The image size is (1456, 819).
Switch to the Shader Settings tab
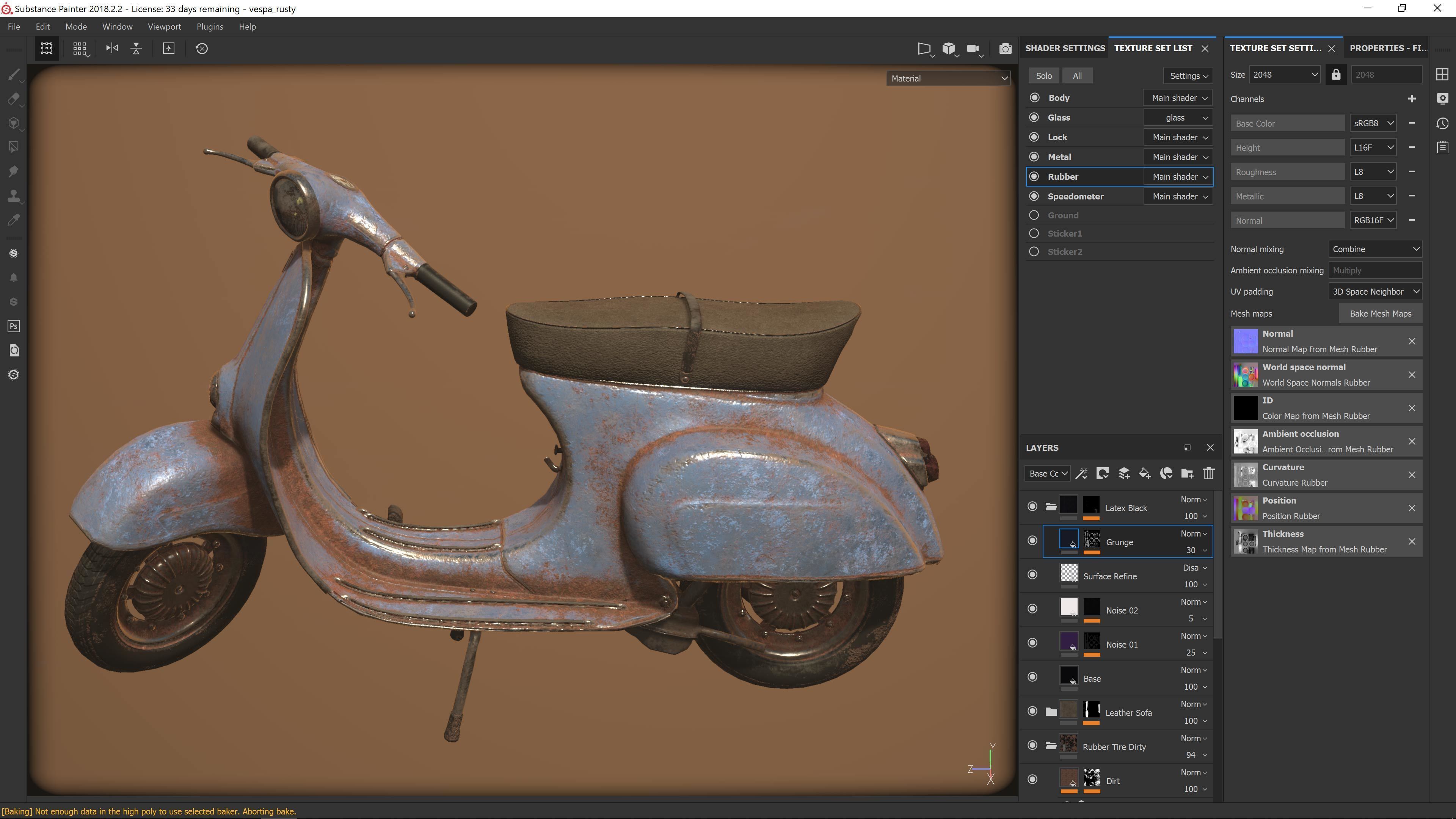tap(1065, 48)
